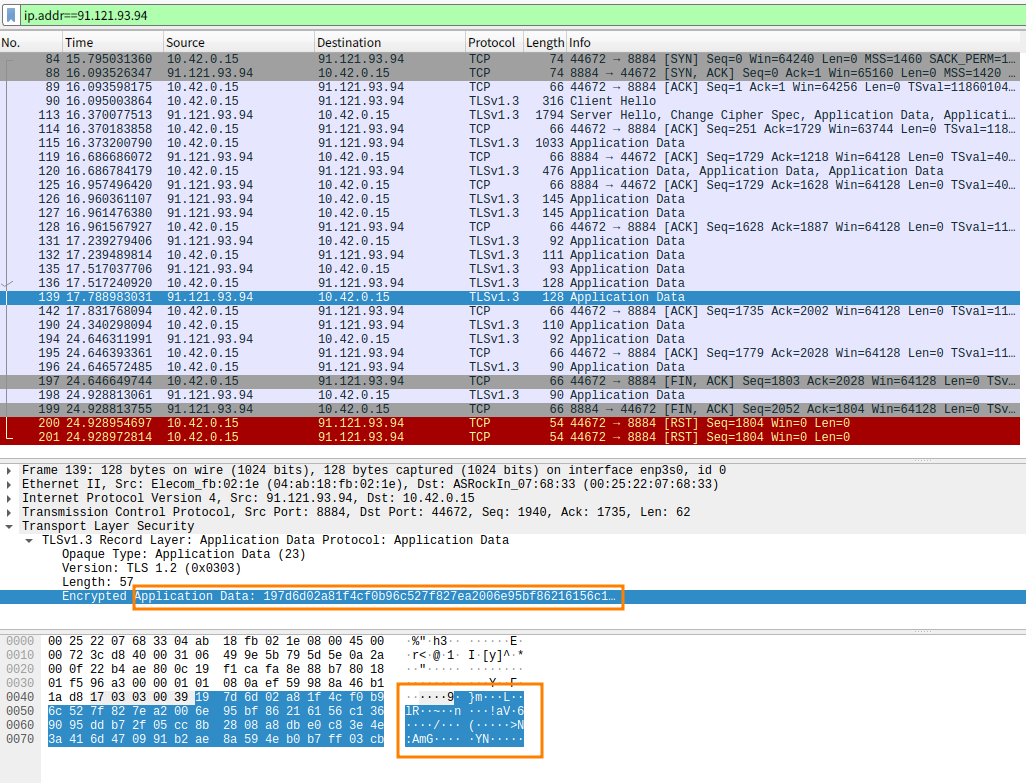Collapse the TLSv1.3 Record Layer
Screen dimensions: 1026x783
click(x=26, y=540)
